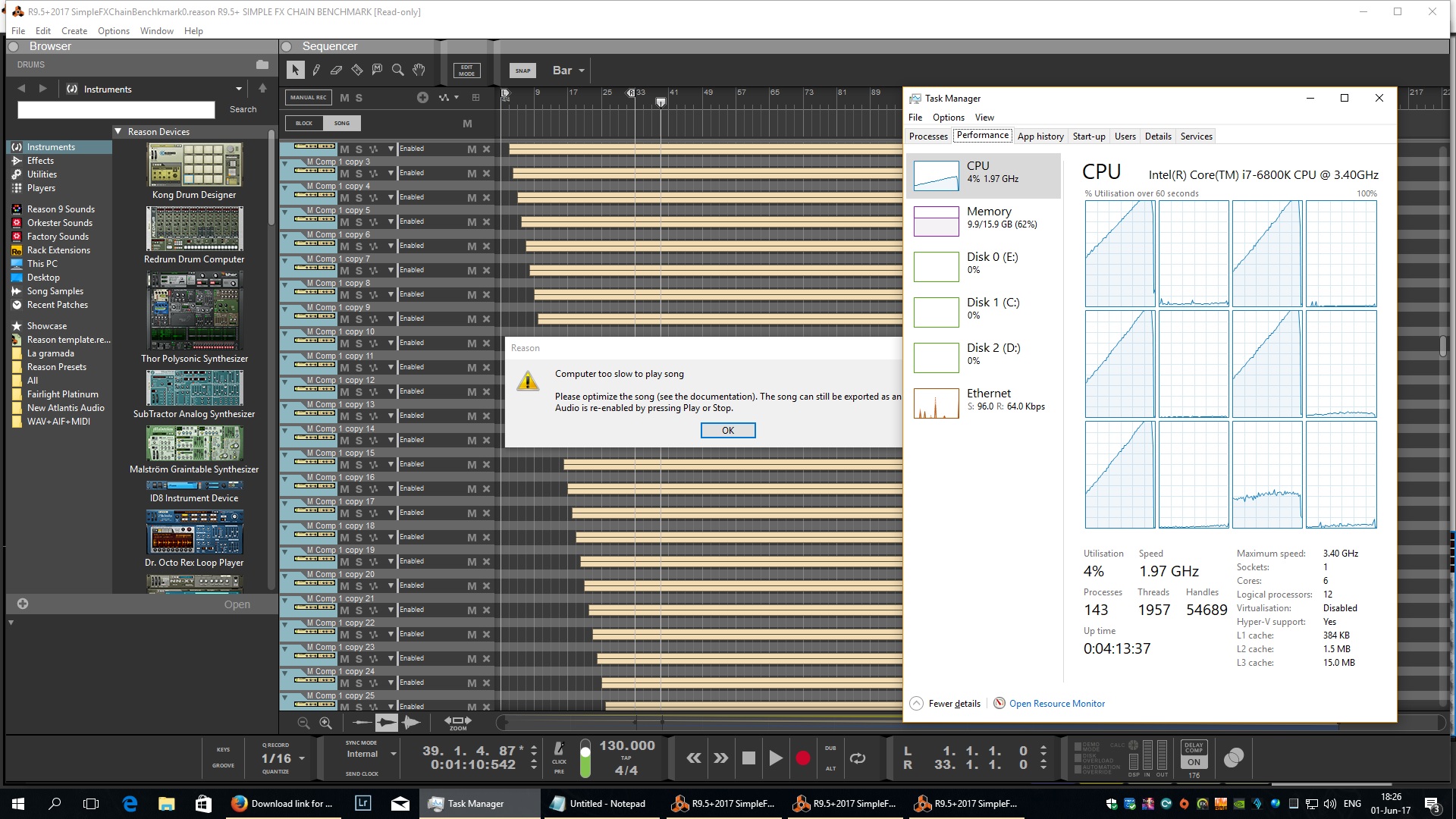Image resolution: width=1456 pixels, height=819 pixels.
Task: Click the add track plus icon
Action: pos(422,97)
